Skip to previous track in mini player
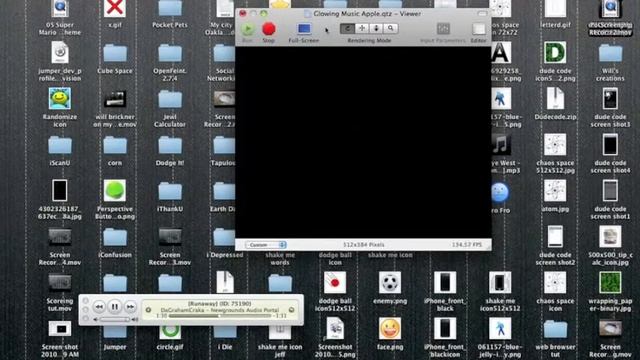The height and width of the screenshot is (360, 640). click(99, 307)
